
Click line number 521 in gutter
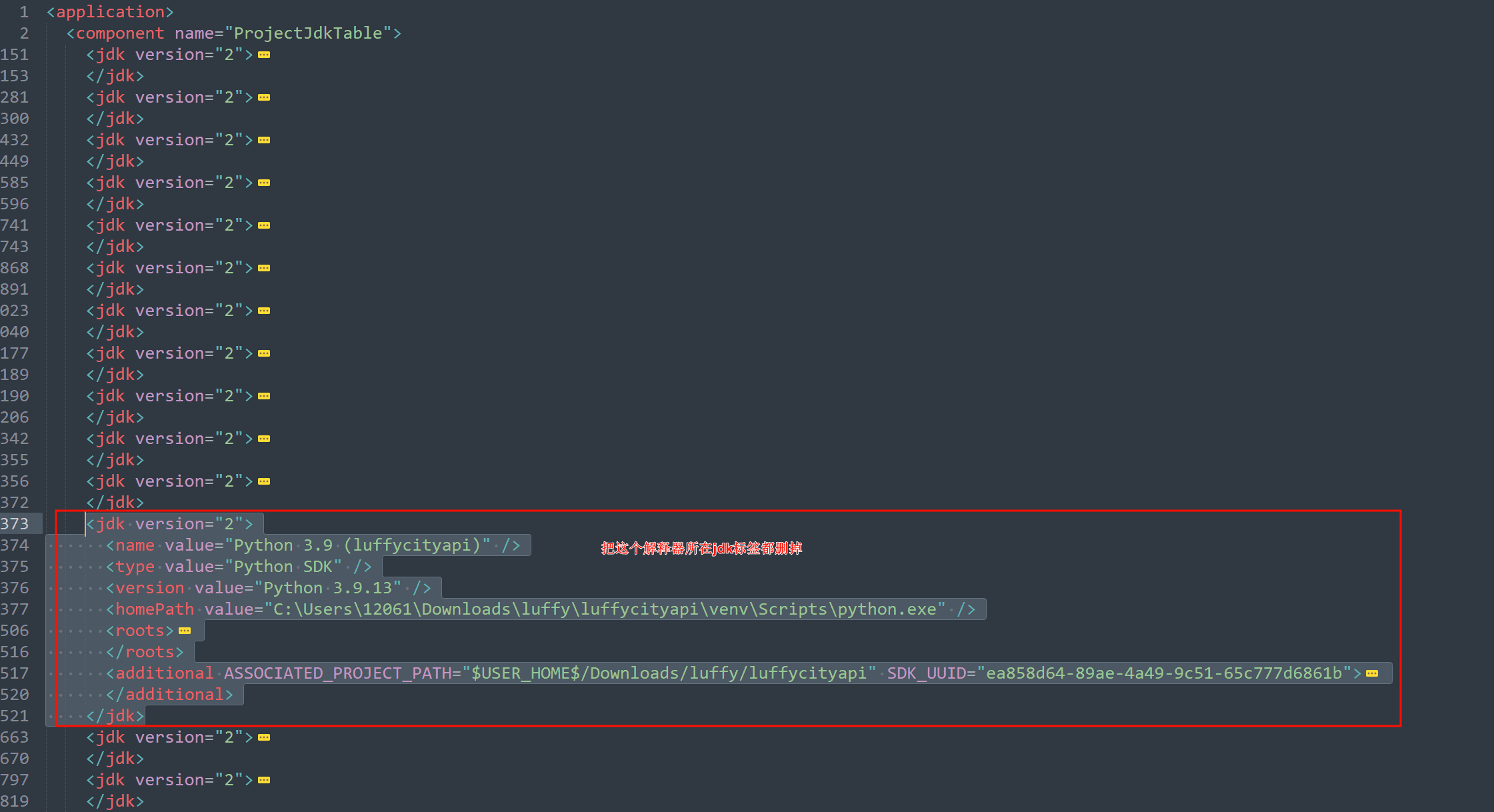[15, 716]
